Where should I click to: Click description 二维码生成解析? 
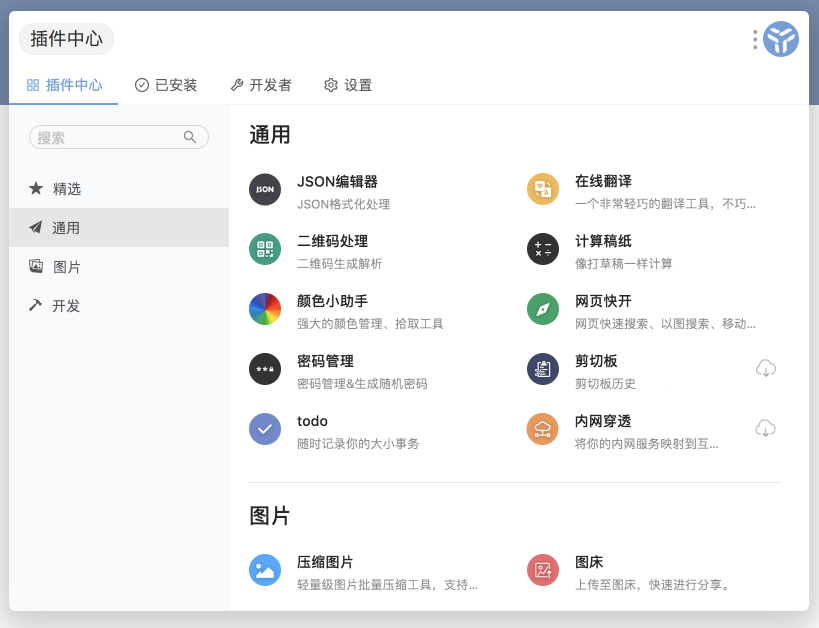(340, 264)
